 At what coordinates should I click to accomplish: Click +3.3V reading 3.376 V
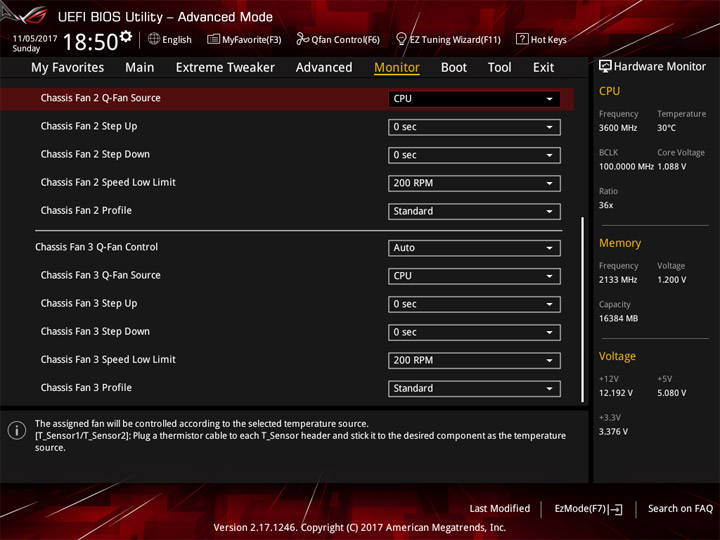coord(613,432)
